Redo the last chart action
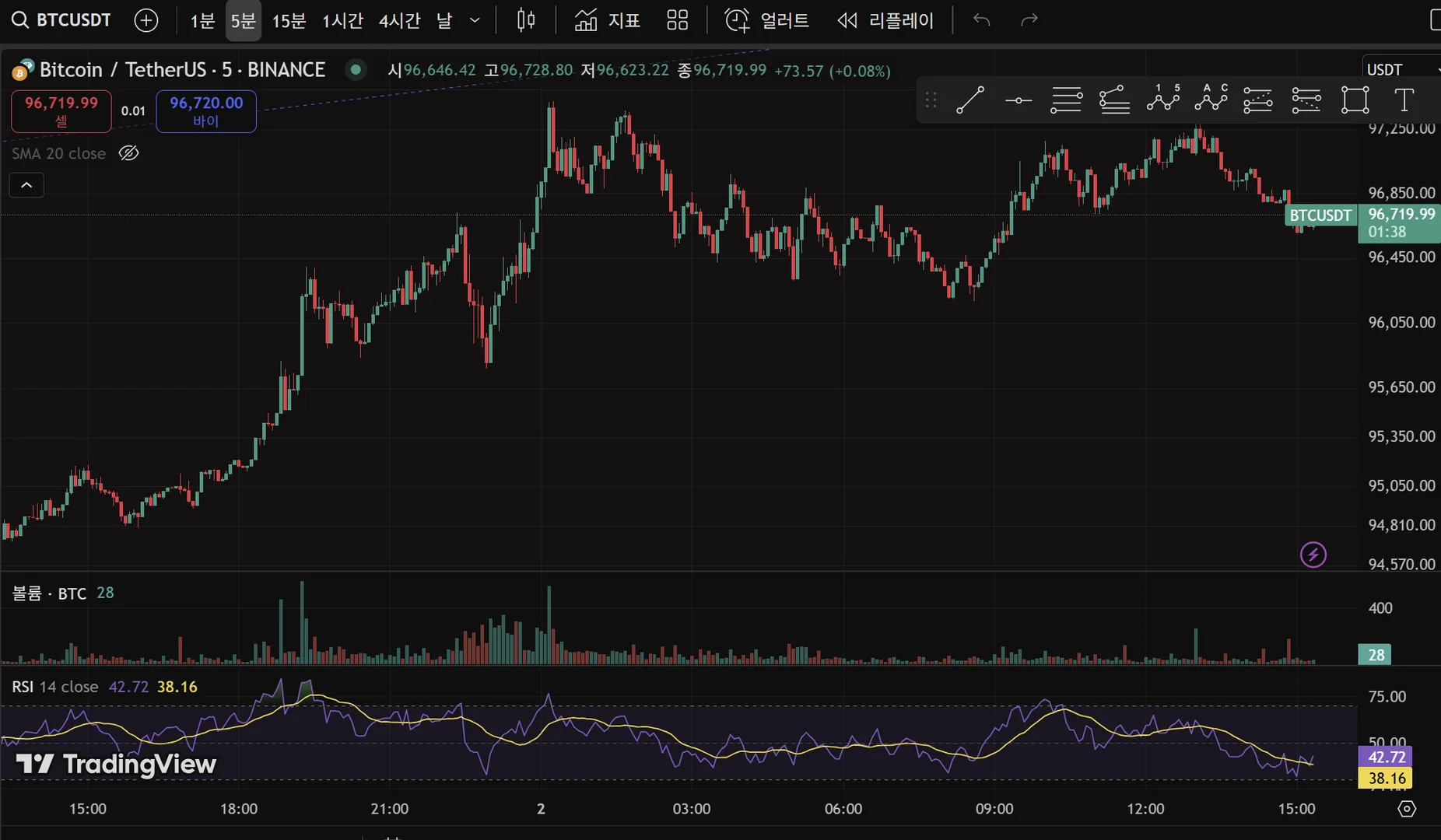The width and height of the screenshot is (1441, 840). click(x=1029, y=20)
